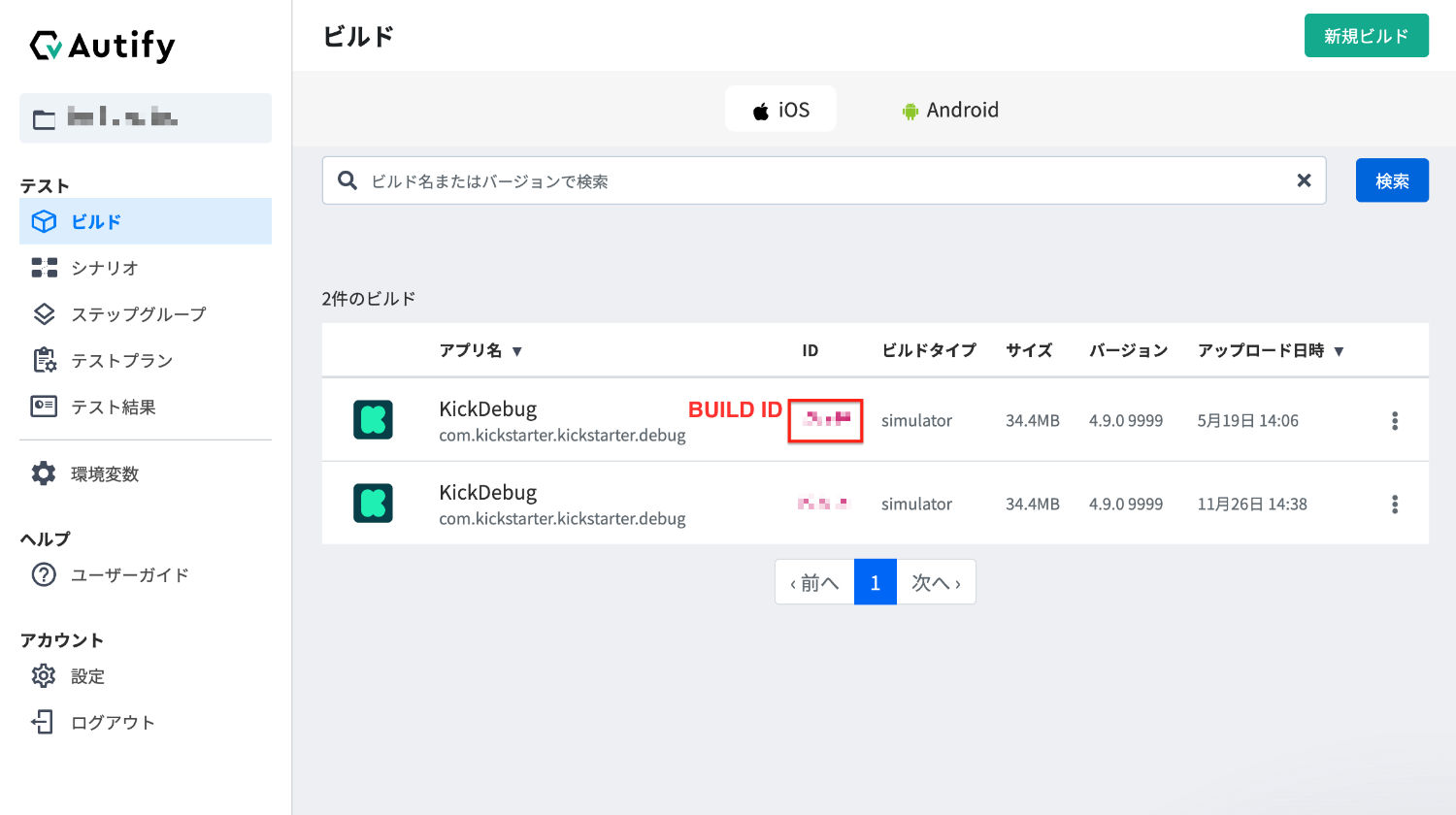
Task: Go to next page with 次へ
Action: [936, 582]
